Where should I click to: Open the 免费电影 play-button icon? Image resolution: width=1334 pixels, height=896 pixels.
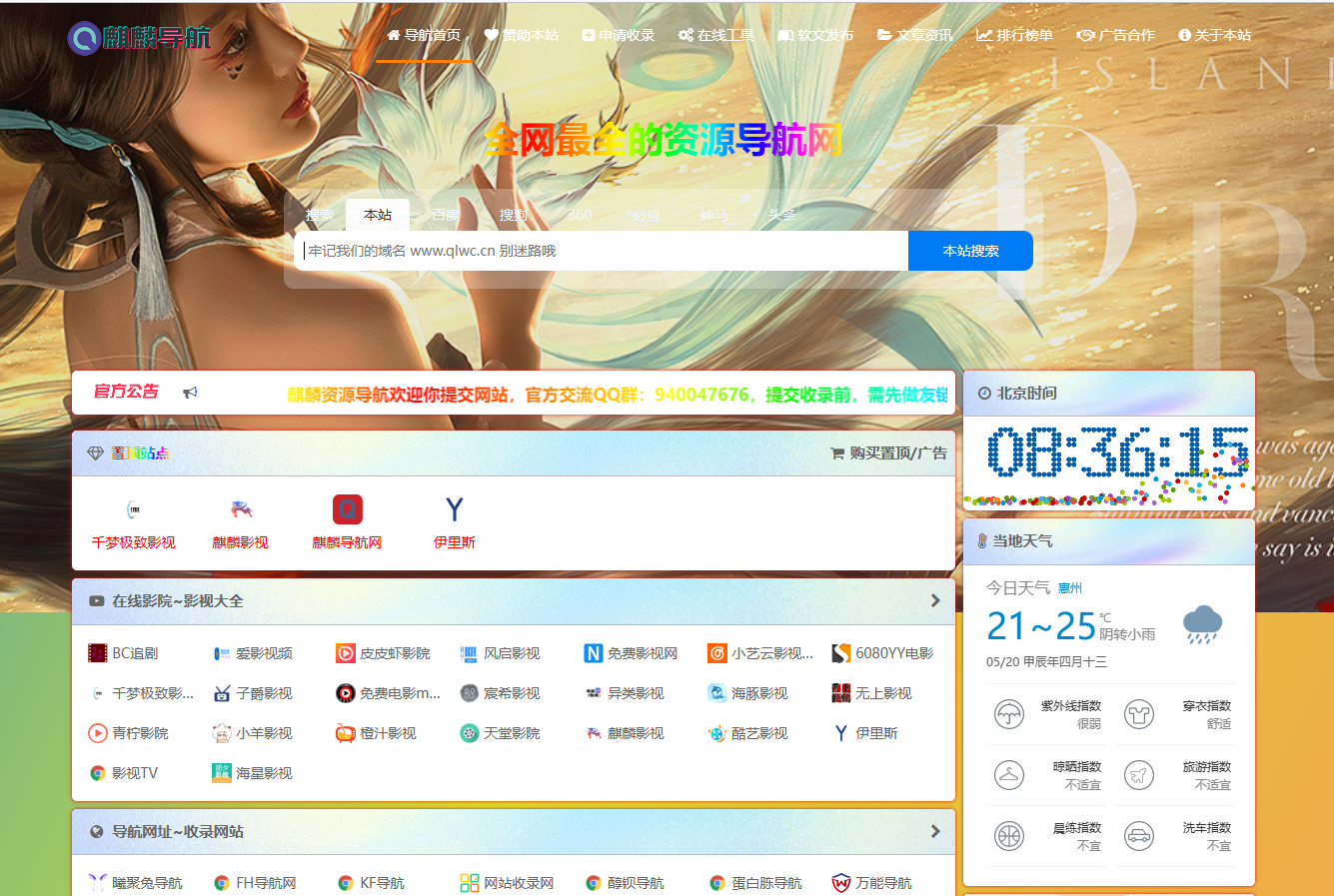click(345, 693)
